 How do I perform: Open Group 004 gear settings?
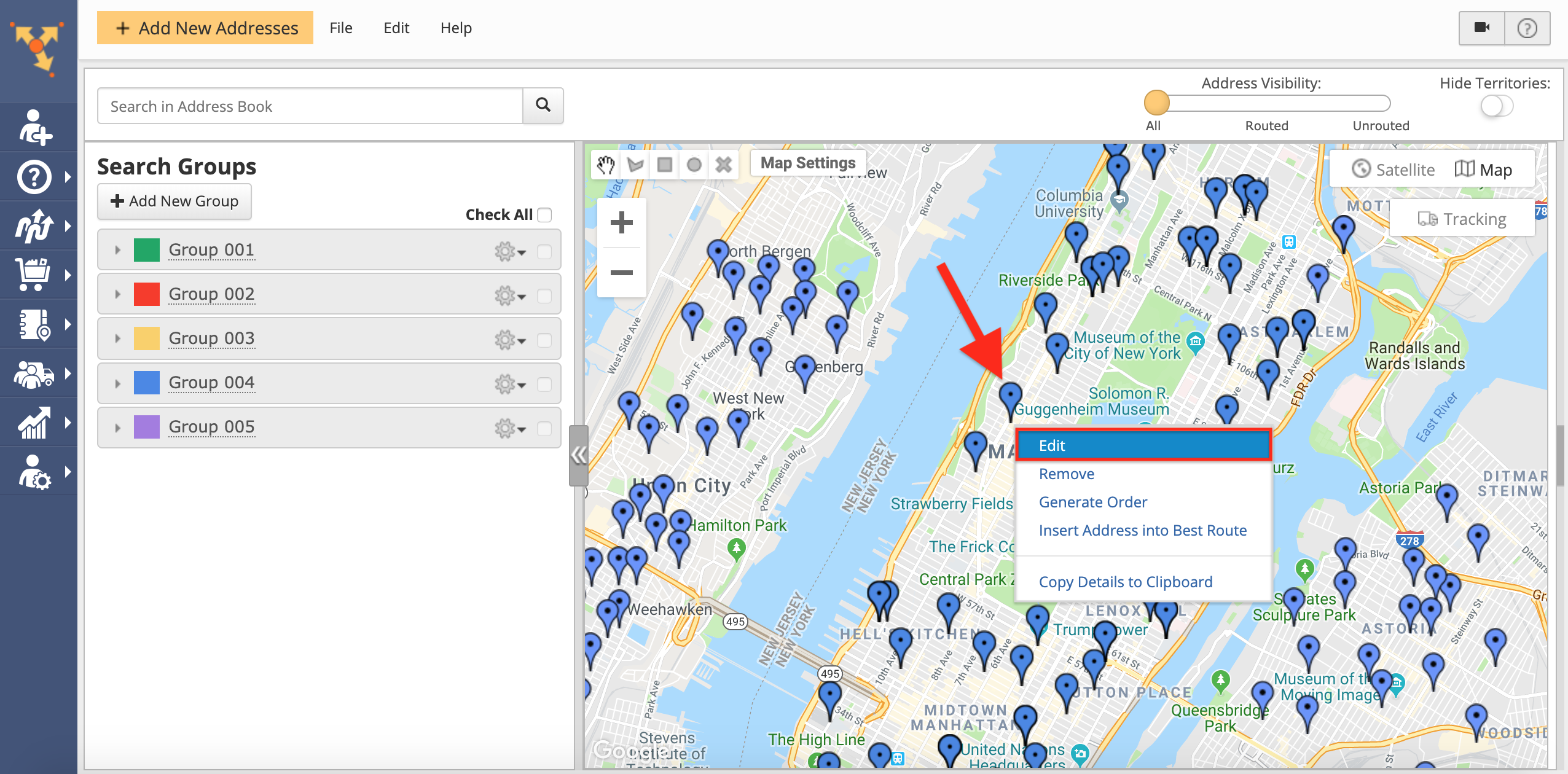510,384
